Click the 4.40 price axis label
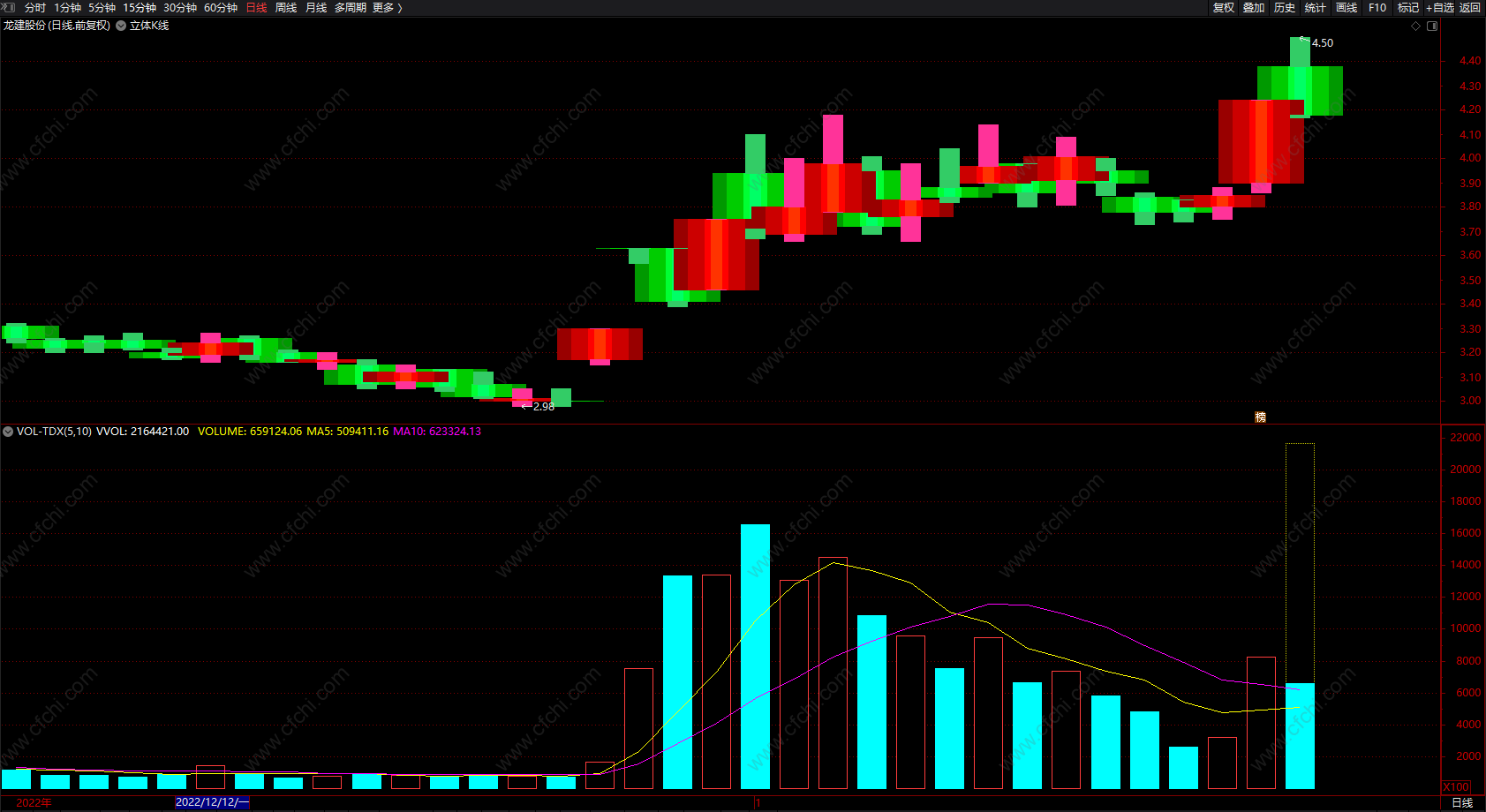 pyautogui.click(x=1470, y=61)
